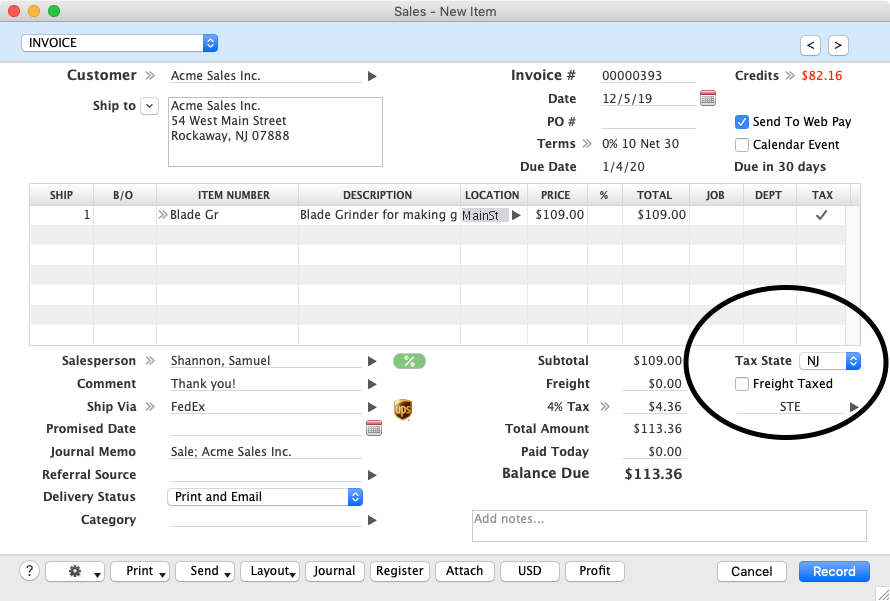Click the UPS shipping icon
Screen dimensions: 890x601
pyautogui.click(x=403, y=409)
